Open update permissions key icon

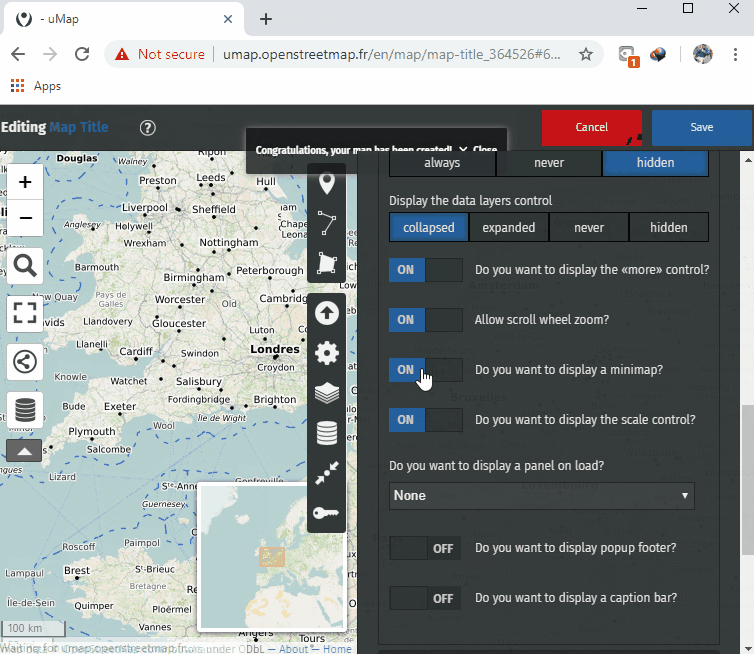click(326, 513)
